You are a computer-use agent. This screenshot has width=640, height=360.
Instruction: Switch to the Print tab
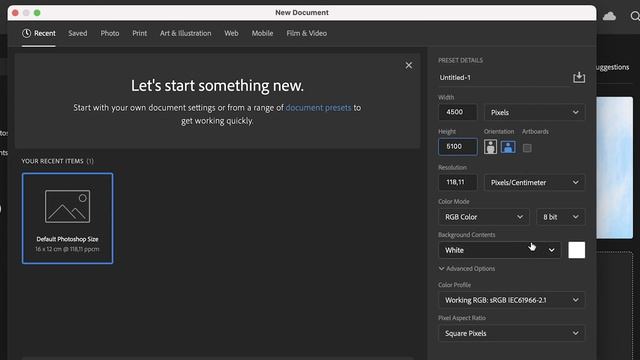[140, 33]
